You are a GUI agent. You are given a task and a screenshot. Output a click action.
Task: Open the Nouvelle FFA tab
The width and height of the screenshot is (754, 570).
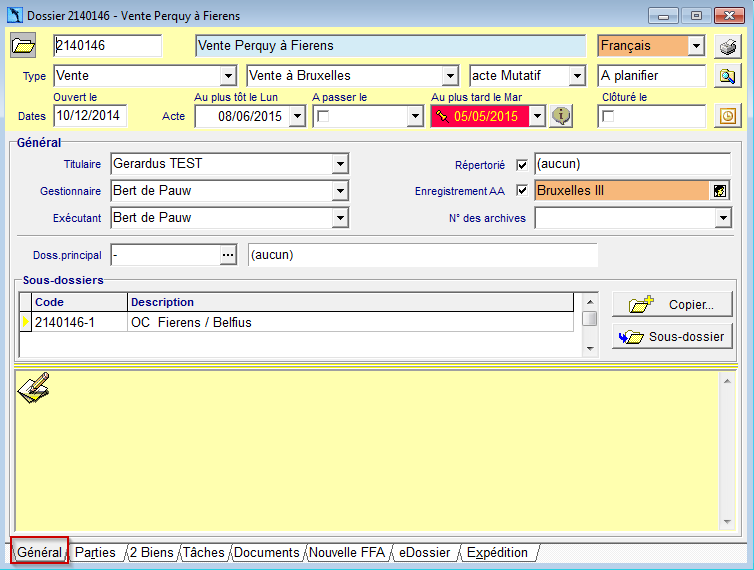pos(347,552)
